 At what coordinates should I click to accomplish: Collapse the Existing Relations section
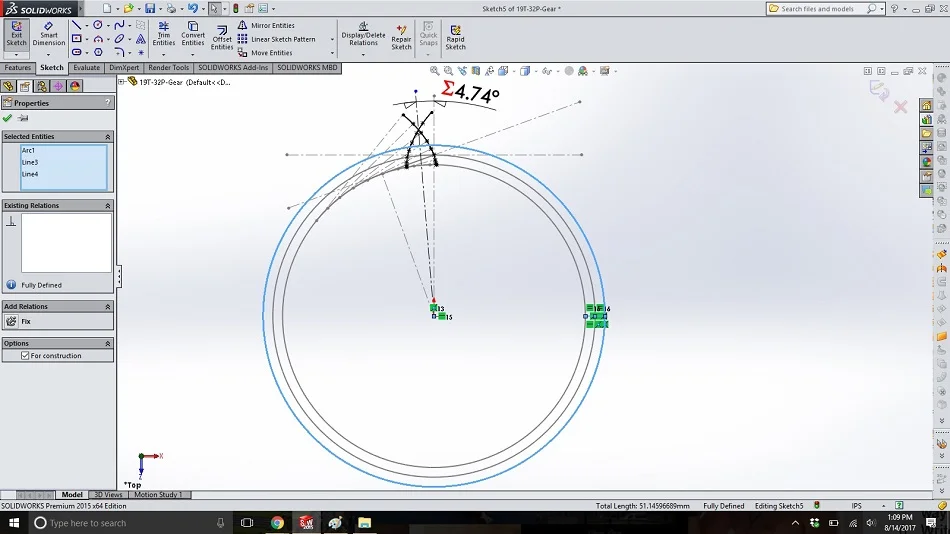pos(108,205)
